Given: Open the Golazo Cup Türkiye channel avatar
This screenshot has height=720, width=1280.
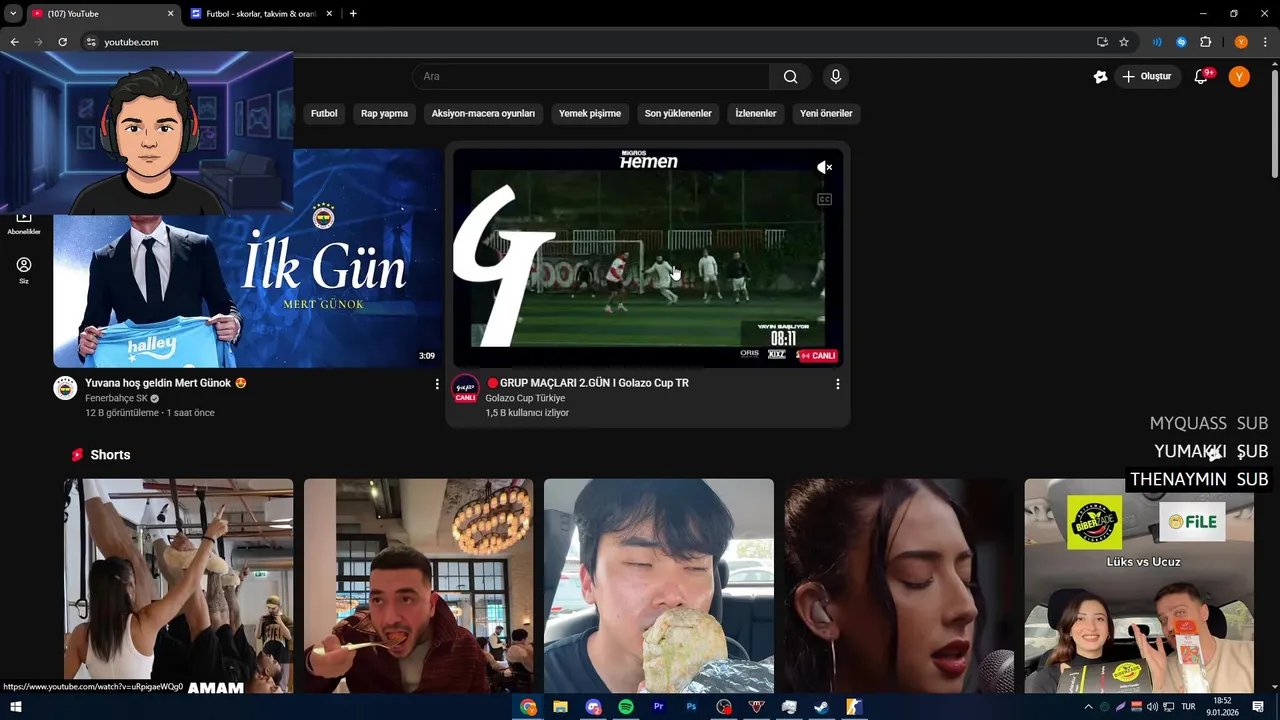Looking at the screenshot, I should (465, 389).
